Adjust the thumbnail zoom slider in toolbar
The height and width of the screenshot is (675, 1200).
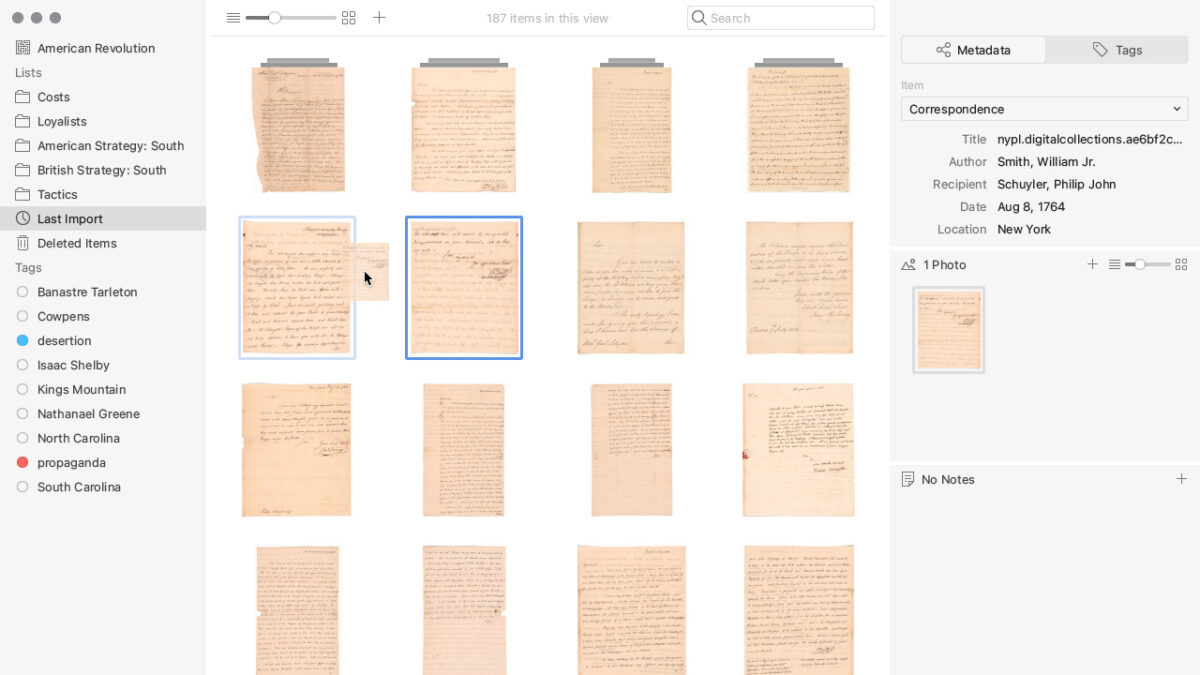(290, 18)
